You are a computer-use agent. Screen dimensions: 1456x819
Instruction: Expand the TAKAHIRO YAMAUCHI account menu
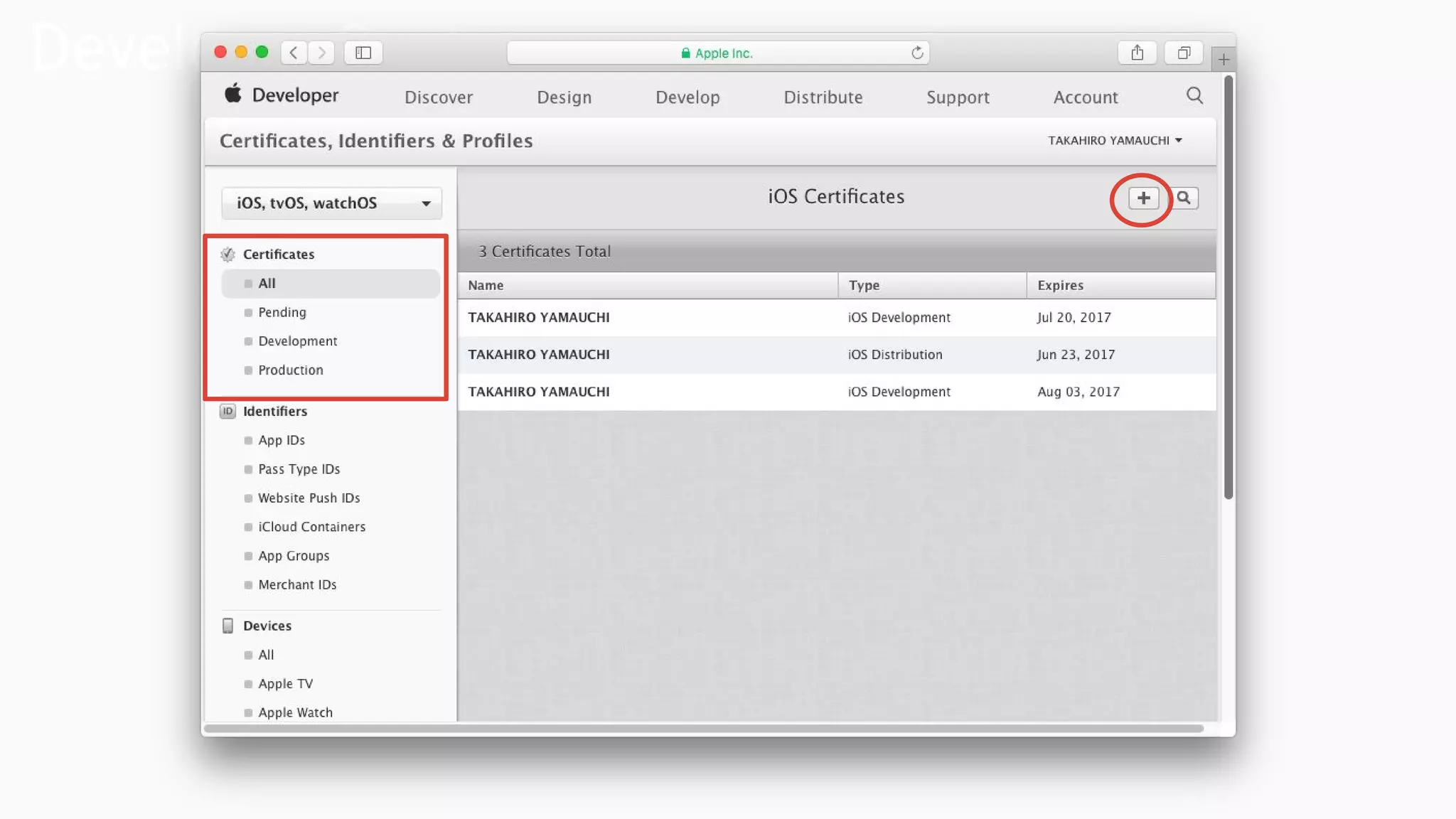(x=1114, y=141)
